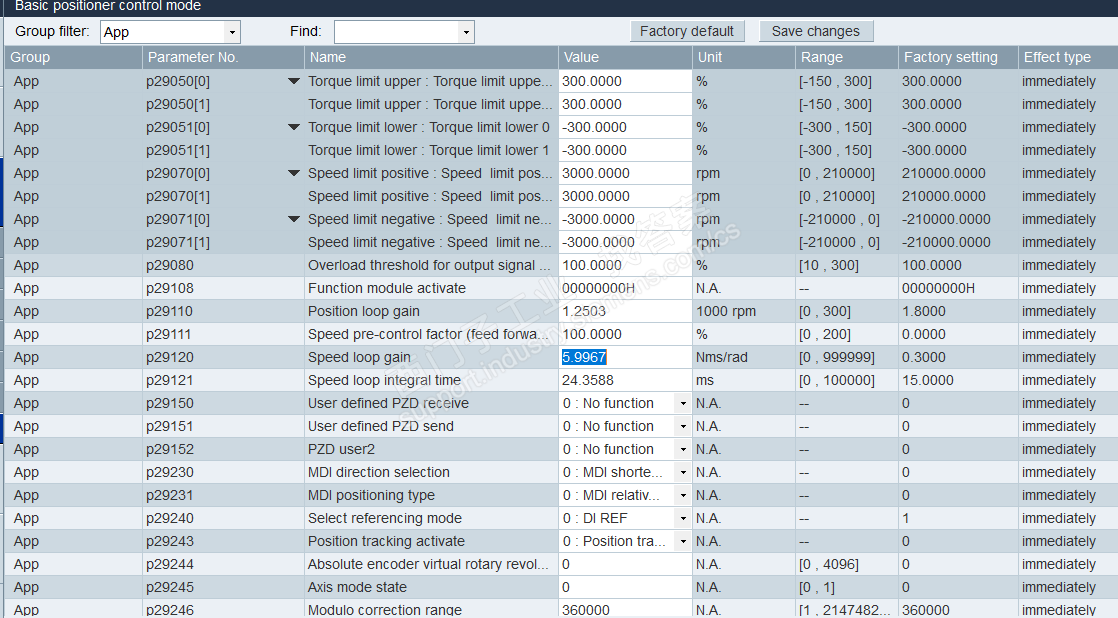This screenshot has height=618, width=1118.
Task: Open the p29231 MDI positioning type dropdown
Action: (683, 495)
